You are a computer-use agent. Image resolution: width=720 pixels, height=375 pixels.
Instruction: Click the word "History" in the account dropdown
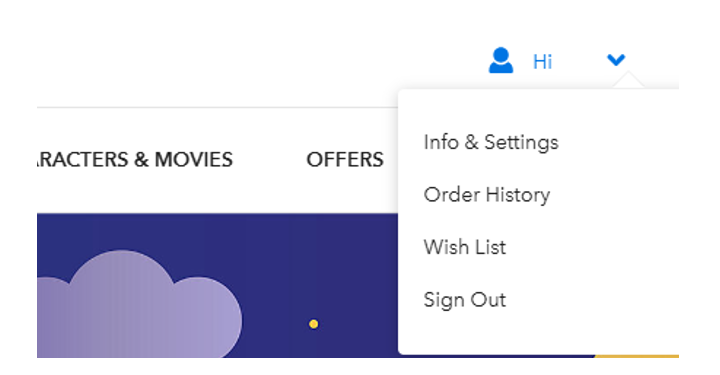coord(518,195)
